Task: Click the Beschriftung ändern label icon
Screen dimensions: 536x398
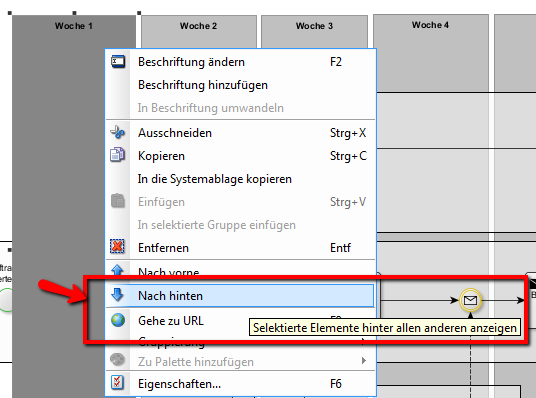Action: (118, 62)
